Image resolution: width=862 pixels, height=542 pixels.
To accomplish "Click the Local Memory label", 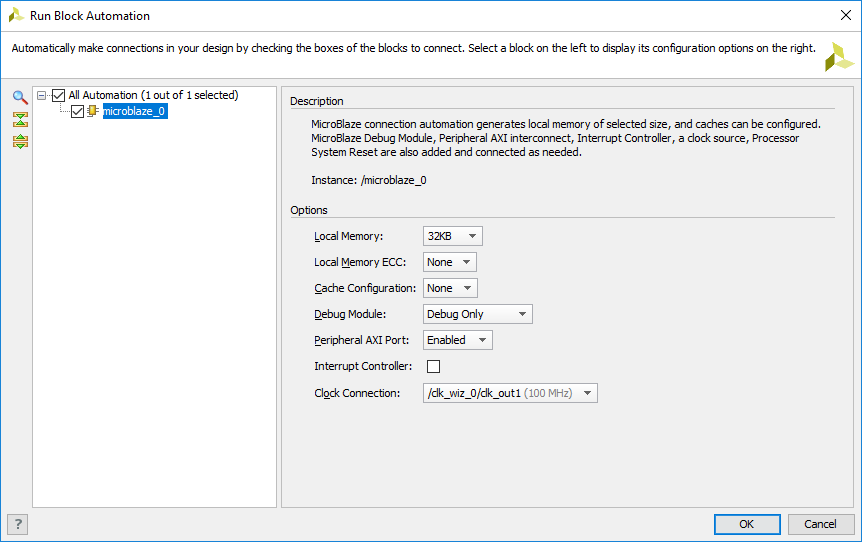I will coord(349,236).
